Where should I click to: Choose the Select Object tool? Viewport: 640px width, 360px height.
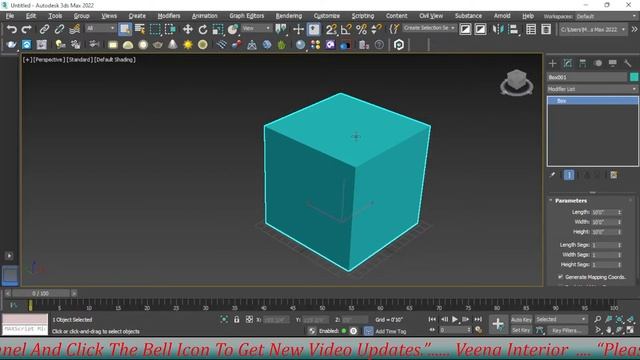(x=125, y=29)
